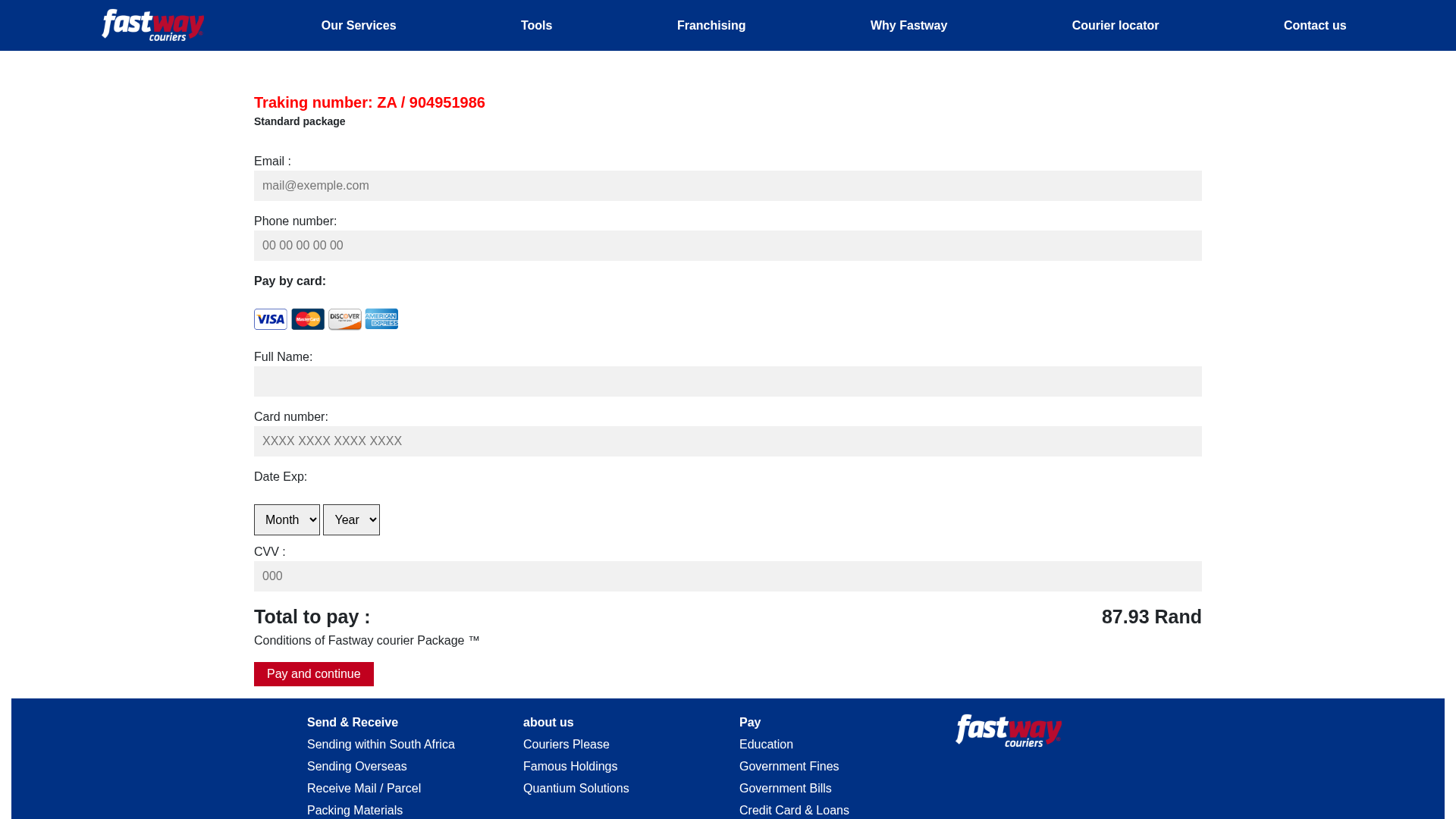This screenshot has height=819, width=1456.
Task: Open the Month expiry dropdown
Action: [287, 520]
